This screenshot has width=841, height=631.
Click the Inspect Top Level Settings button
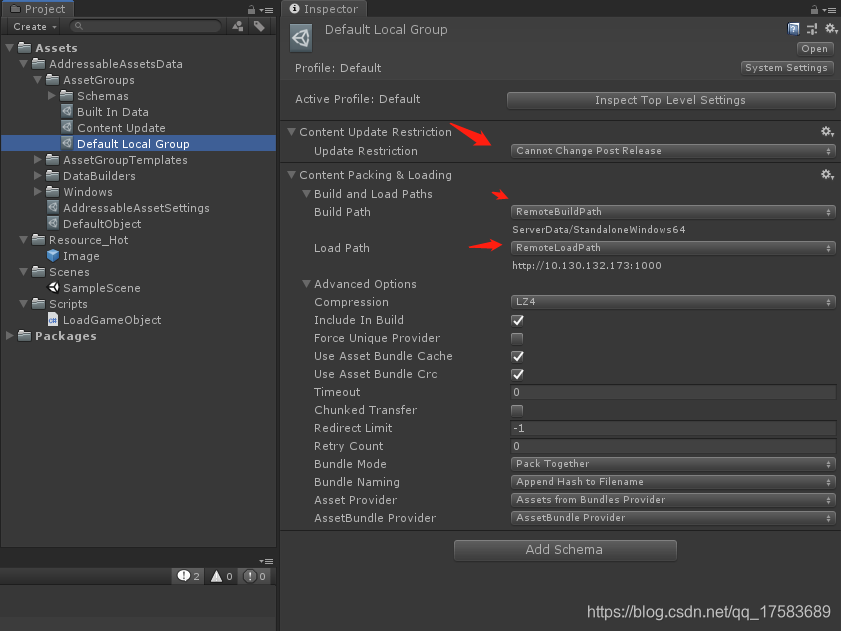pos(671,100)
